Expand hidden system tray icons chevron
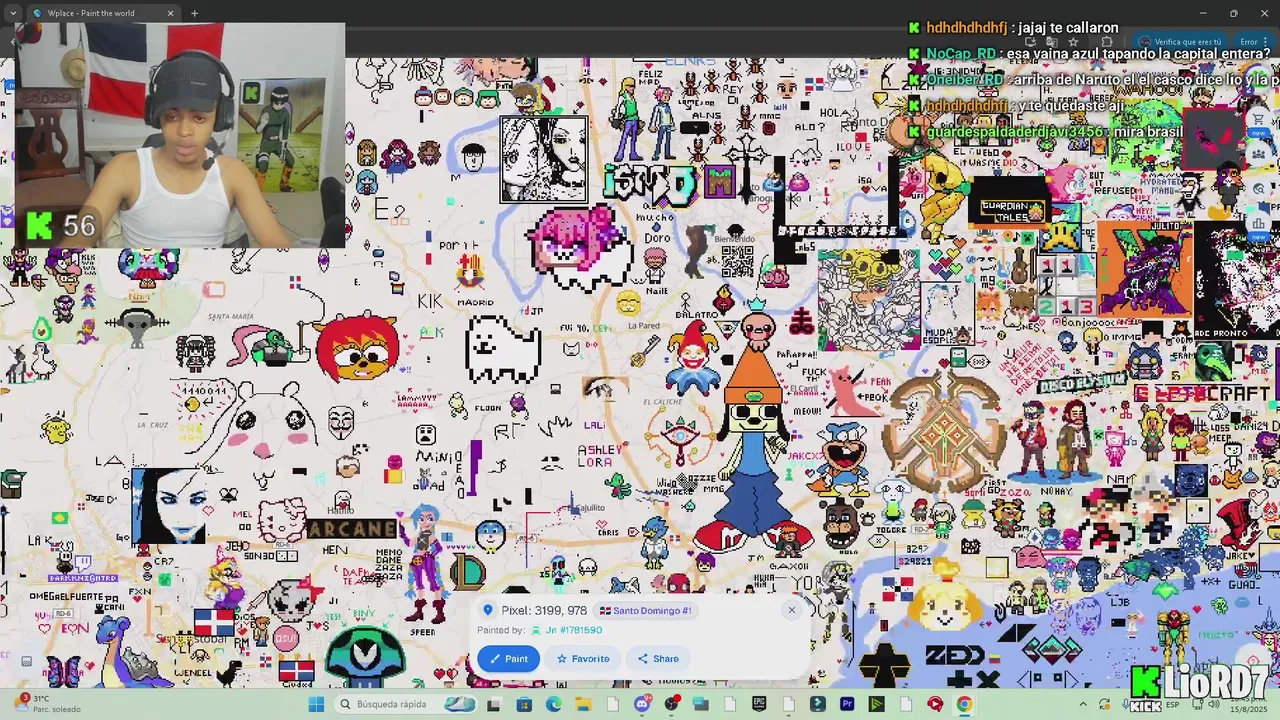Image resolution: width=1280 pixels, height=720 pixels. click(1083, 704)
